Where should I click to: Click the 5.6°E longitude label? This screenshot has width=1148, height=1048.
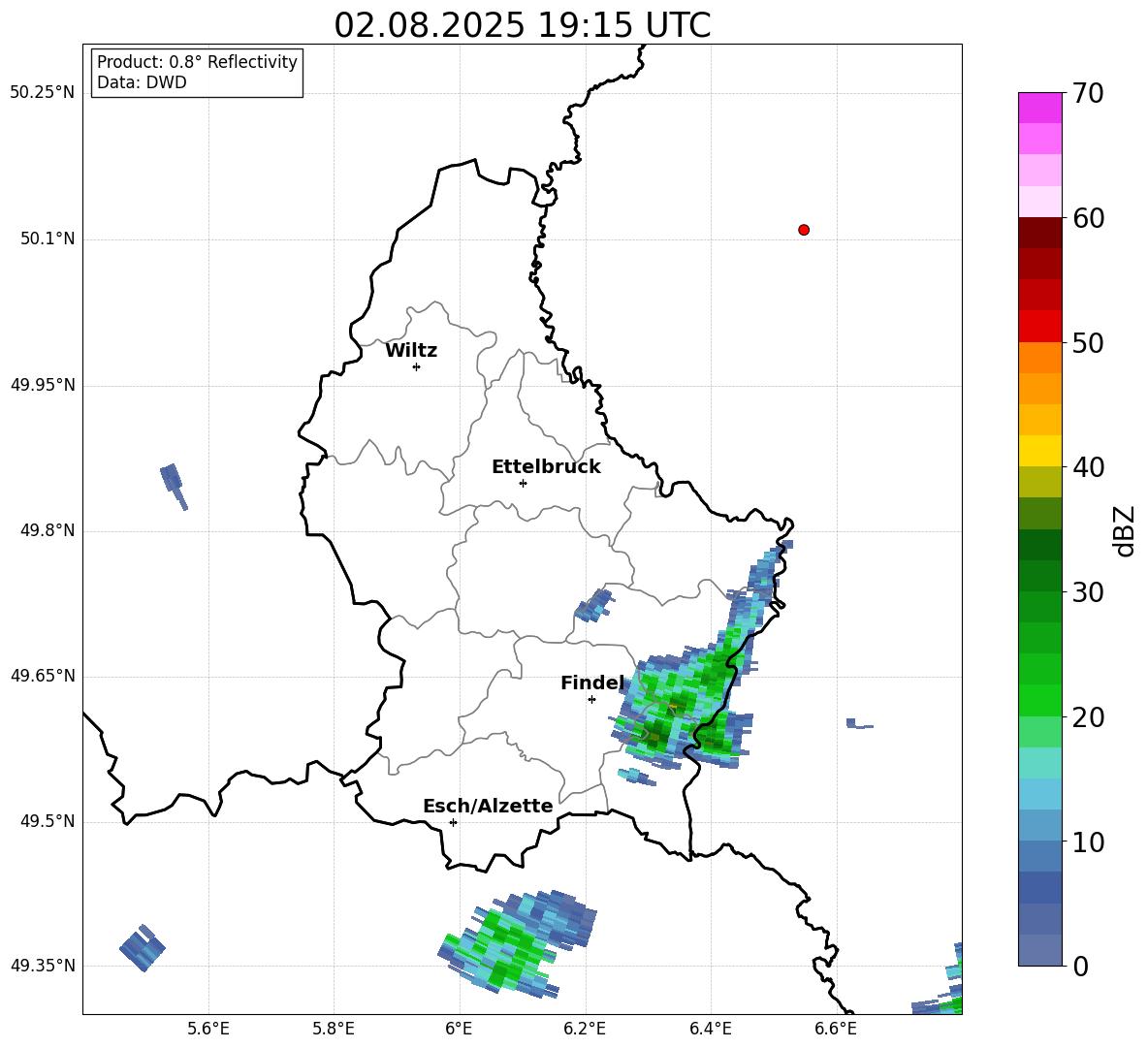tap(208, 1029)
